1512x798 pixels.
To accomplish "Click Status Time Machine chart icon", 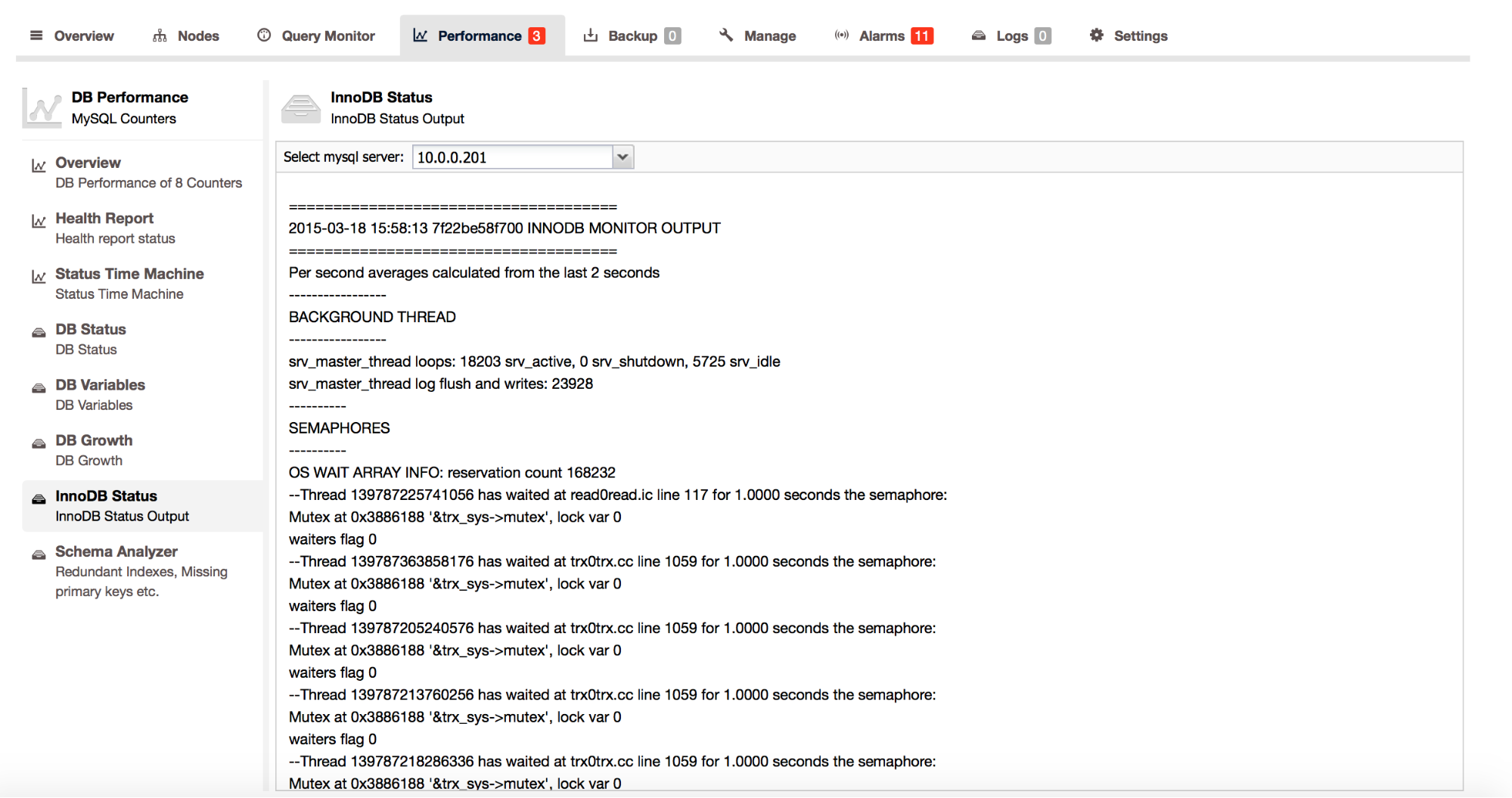I will point(39,277).
